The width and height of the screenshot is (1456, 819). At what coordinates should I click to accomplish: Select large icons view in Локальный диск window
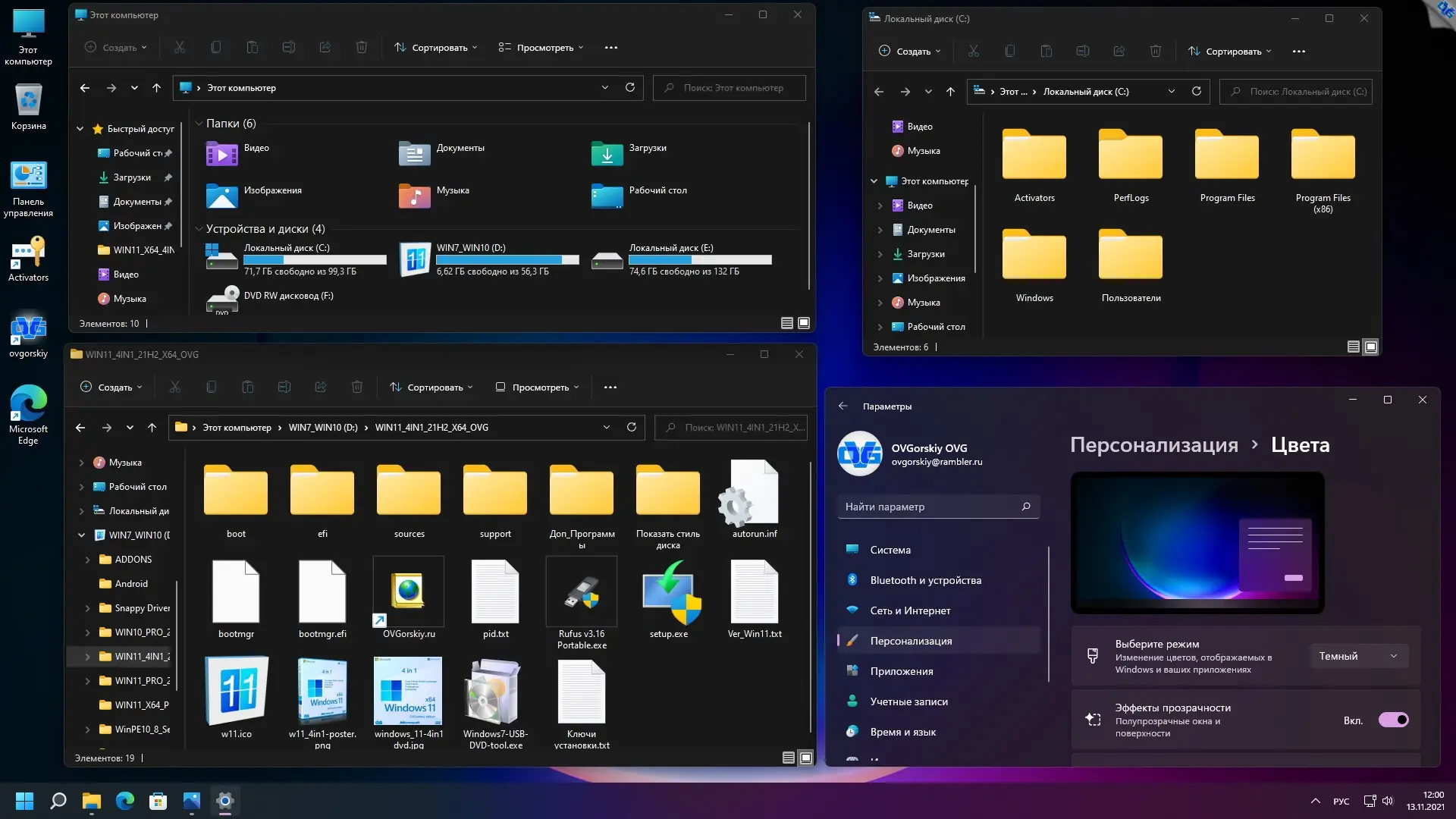click(1371, 347)
